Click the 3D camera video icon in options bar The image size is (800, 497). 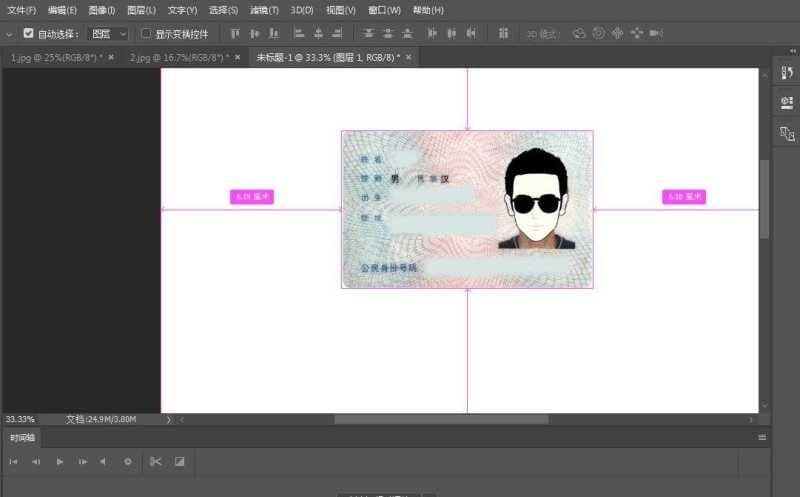[x=656, y=33]
